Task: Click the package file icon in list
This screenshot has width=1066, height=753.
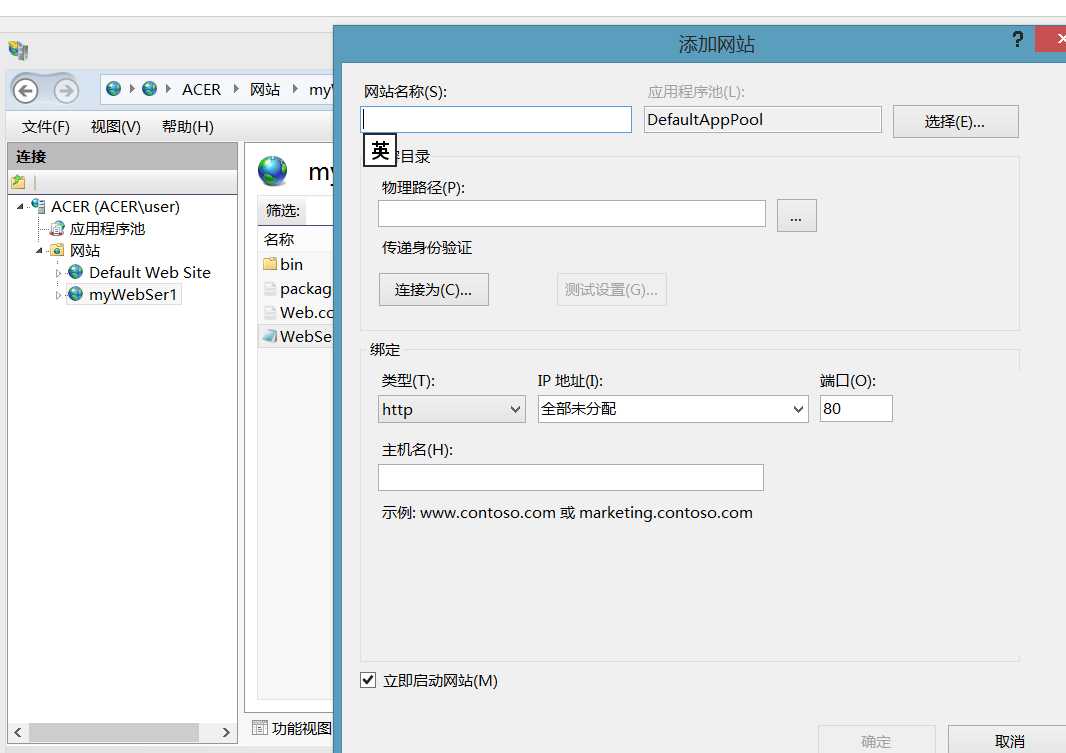Action: click(270, 288)
